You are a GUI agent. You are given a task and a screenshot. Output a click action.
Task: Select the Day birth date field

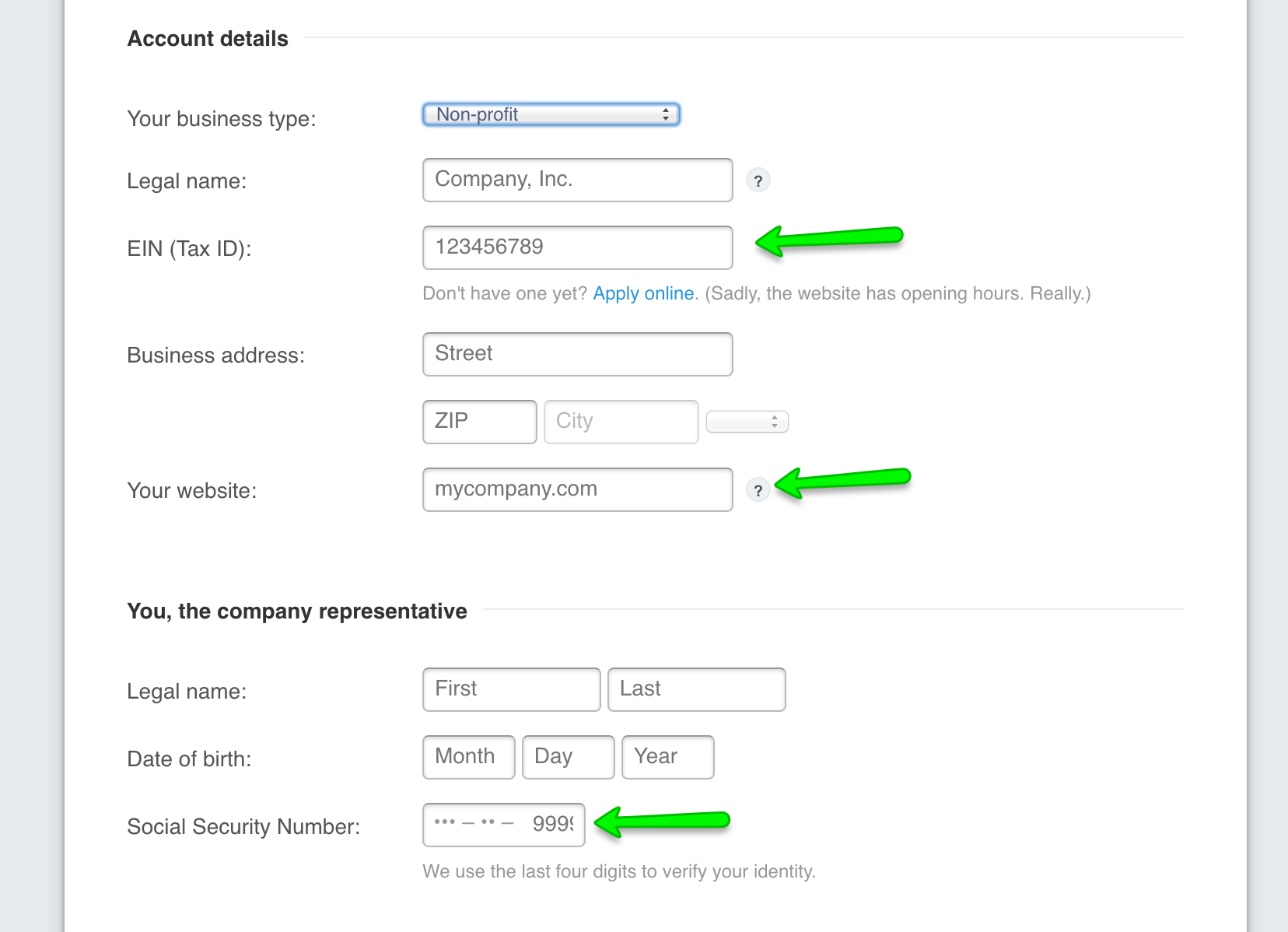point(569,757)
